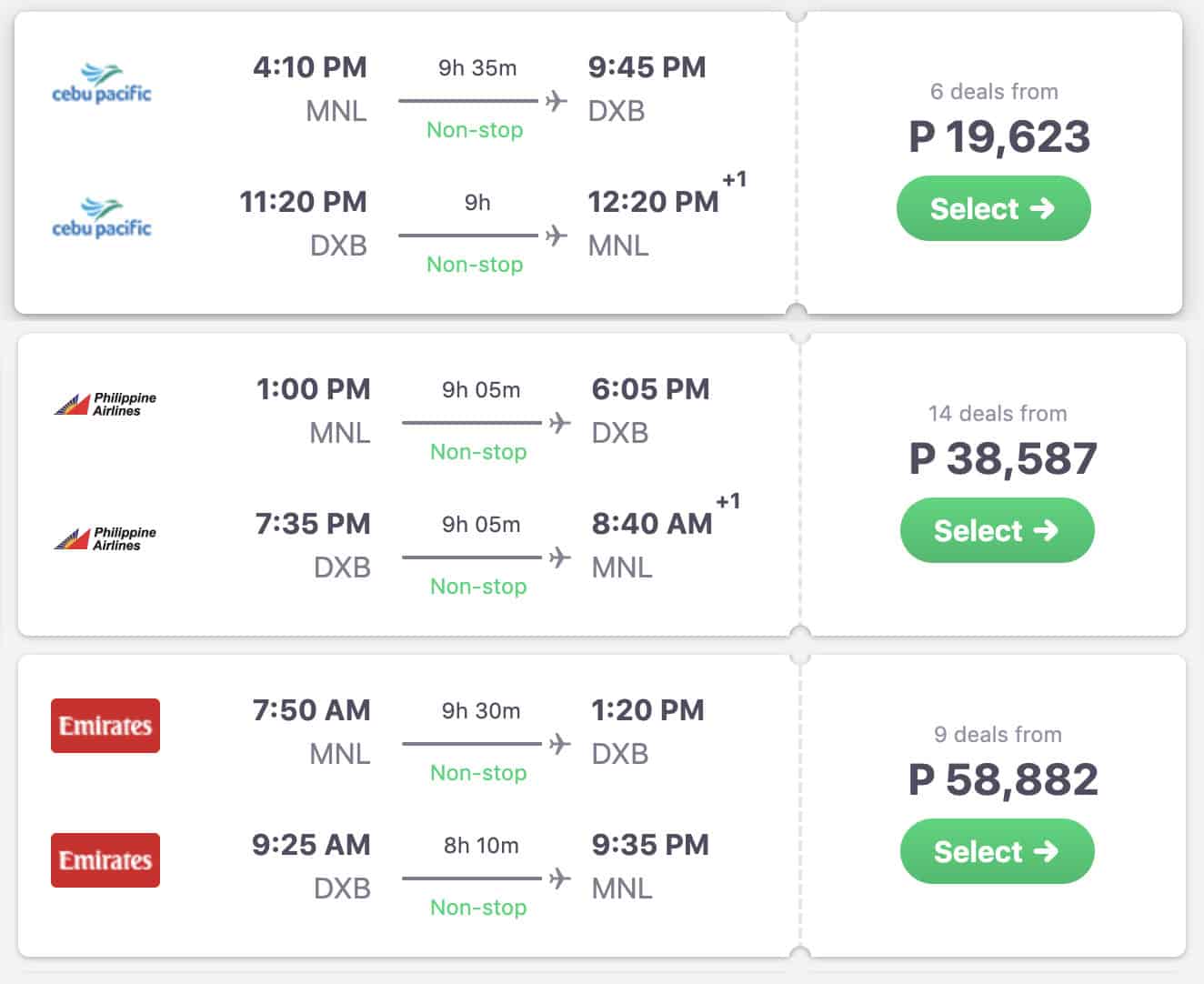Viewport: 1204px width, 984px height.
Task: Click the "9 deals from" text
Action: click(998, 735)
